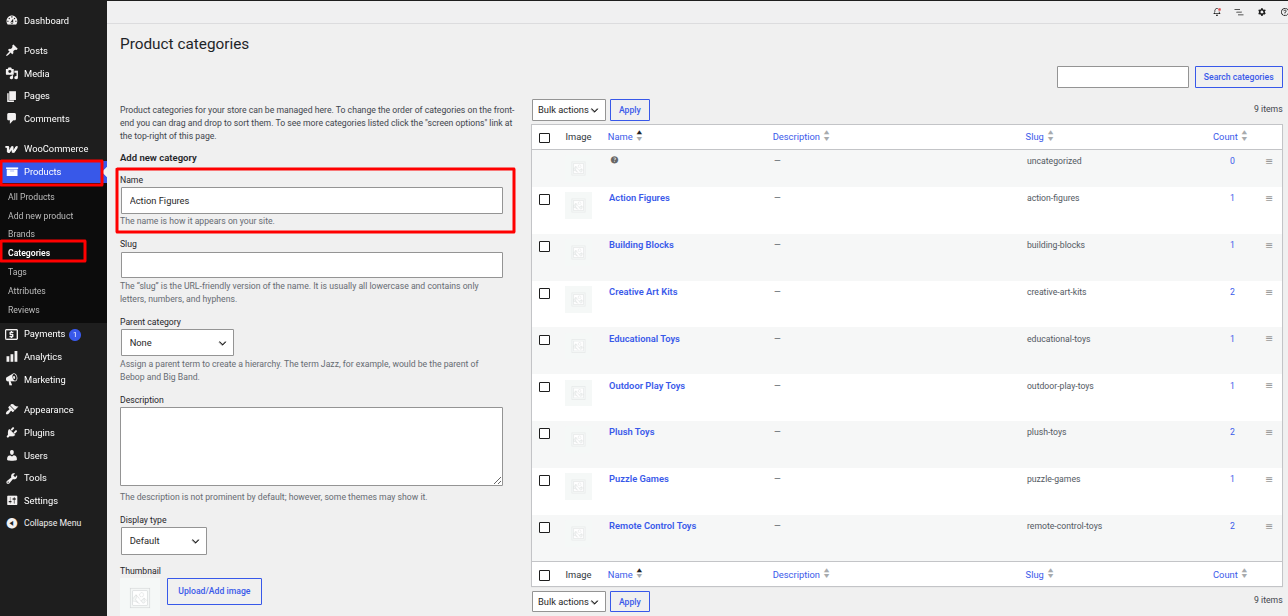Open the activity list icon beside bell
Screen dimensions: 1288x616
click(x=1239, y=12)
